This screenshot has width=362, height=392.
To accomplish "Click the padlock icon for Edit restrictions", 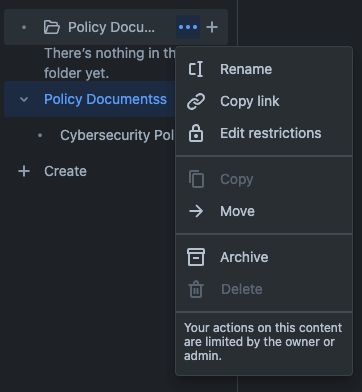I will point(196,133).
